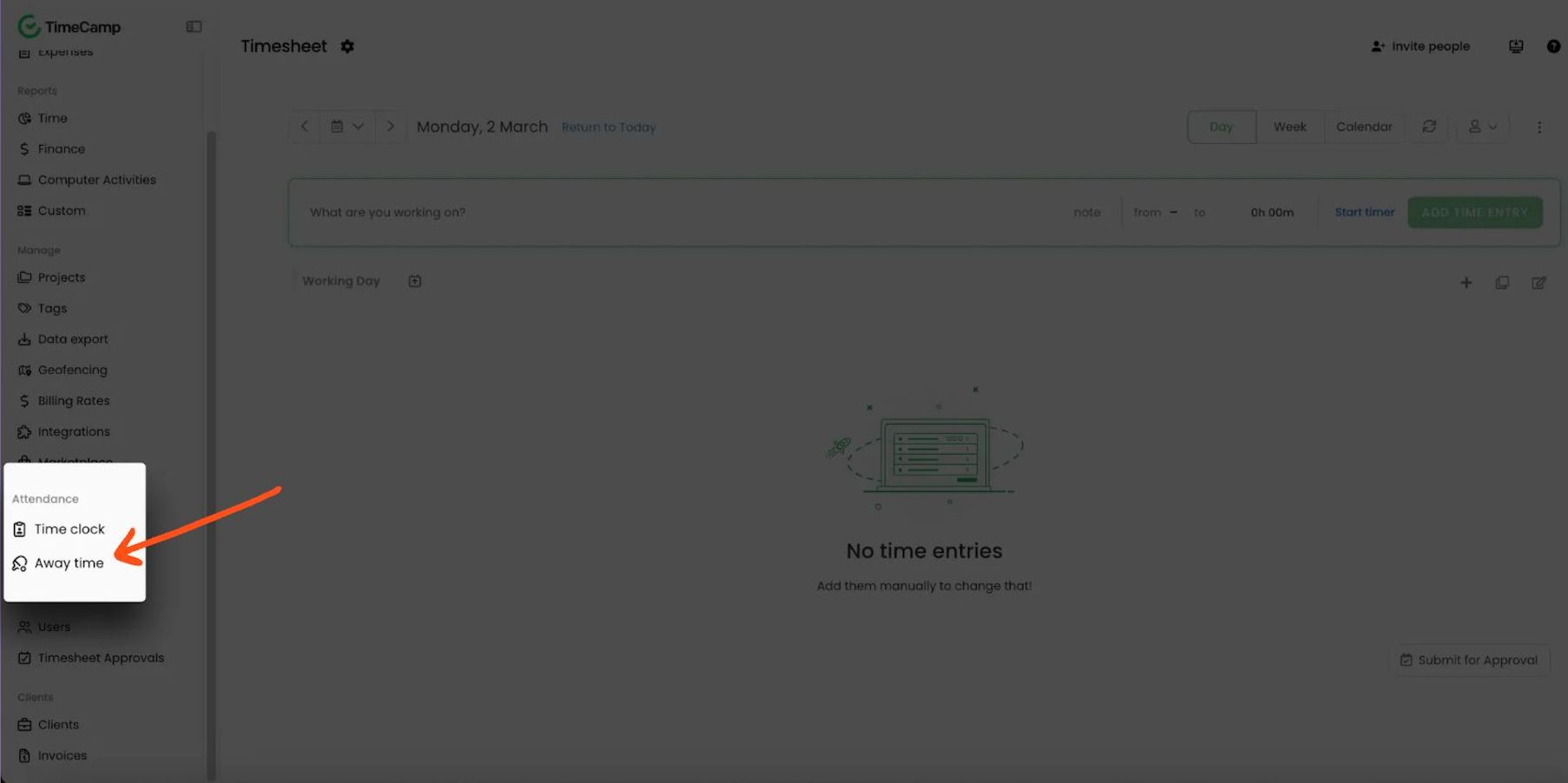
Task: Go to the next day arrow
Action: (x=391, y=127)
